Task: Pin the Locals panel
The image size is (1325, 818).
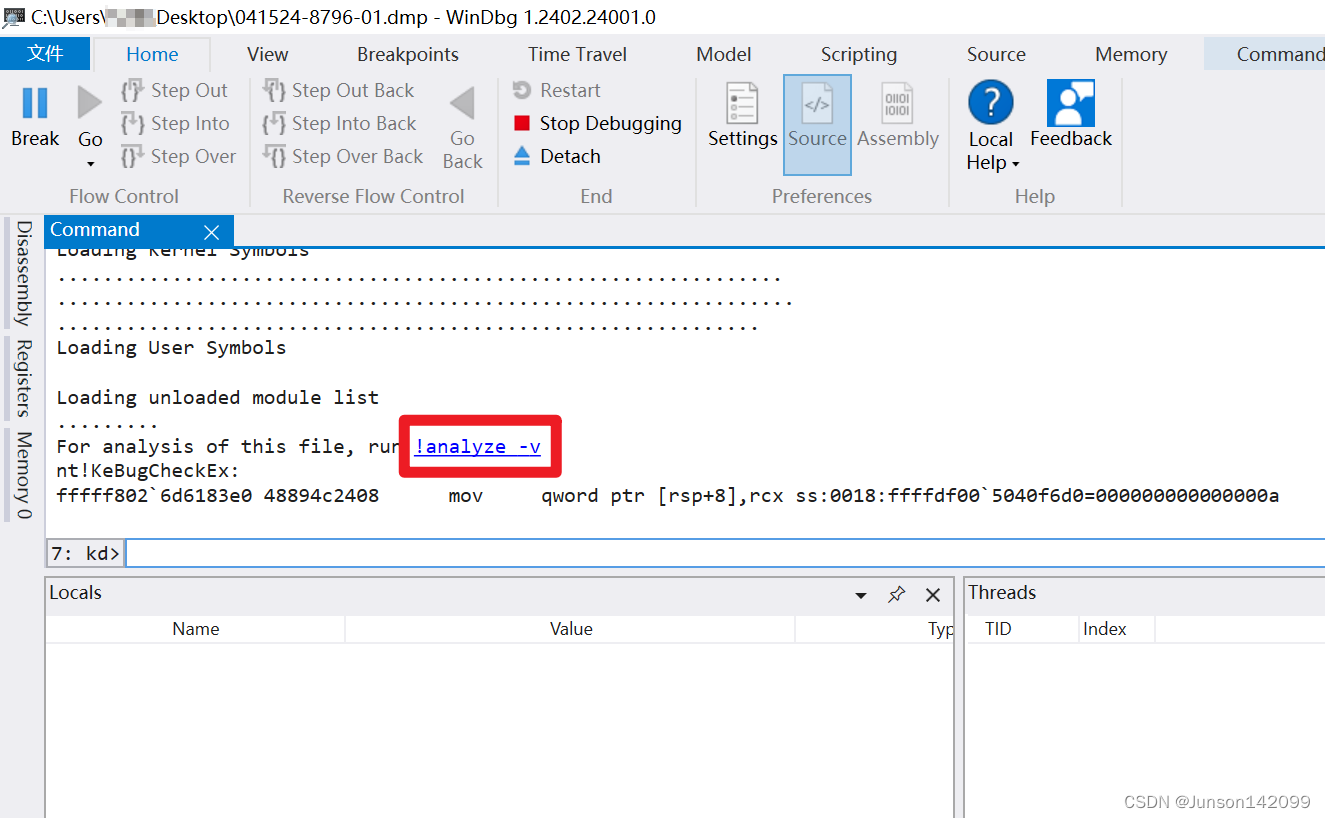Action: point(896,595)
